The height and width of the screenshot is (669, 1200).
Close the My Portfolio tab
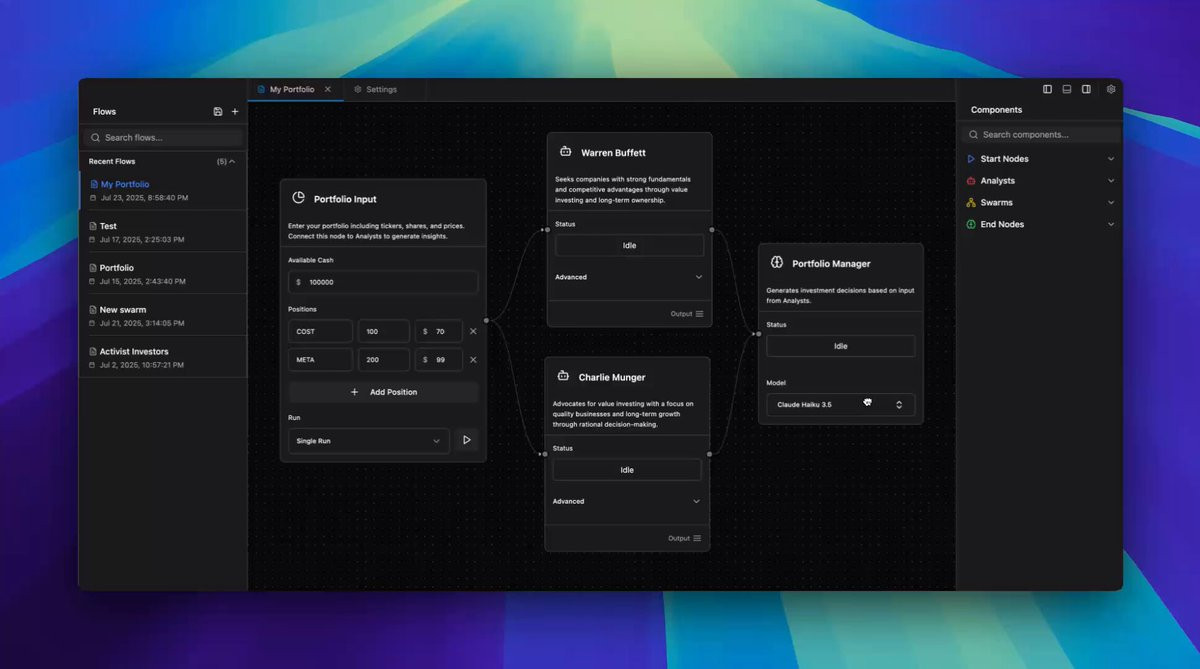[x=327, y=89]
